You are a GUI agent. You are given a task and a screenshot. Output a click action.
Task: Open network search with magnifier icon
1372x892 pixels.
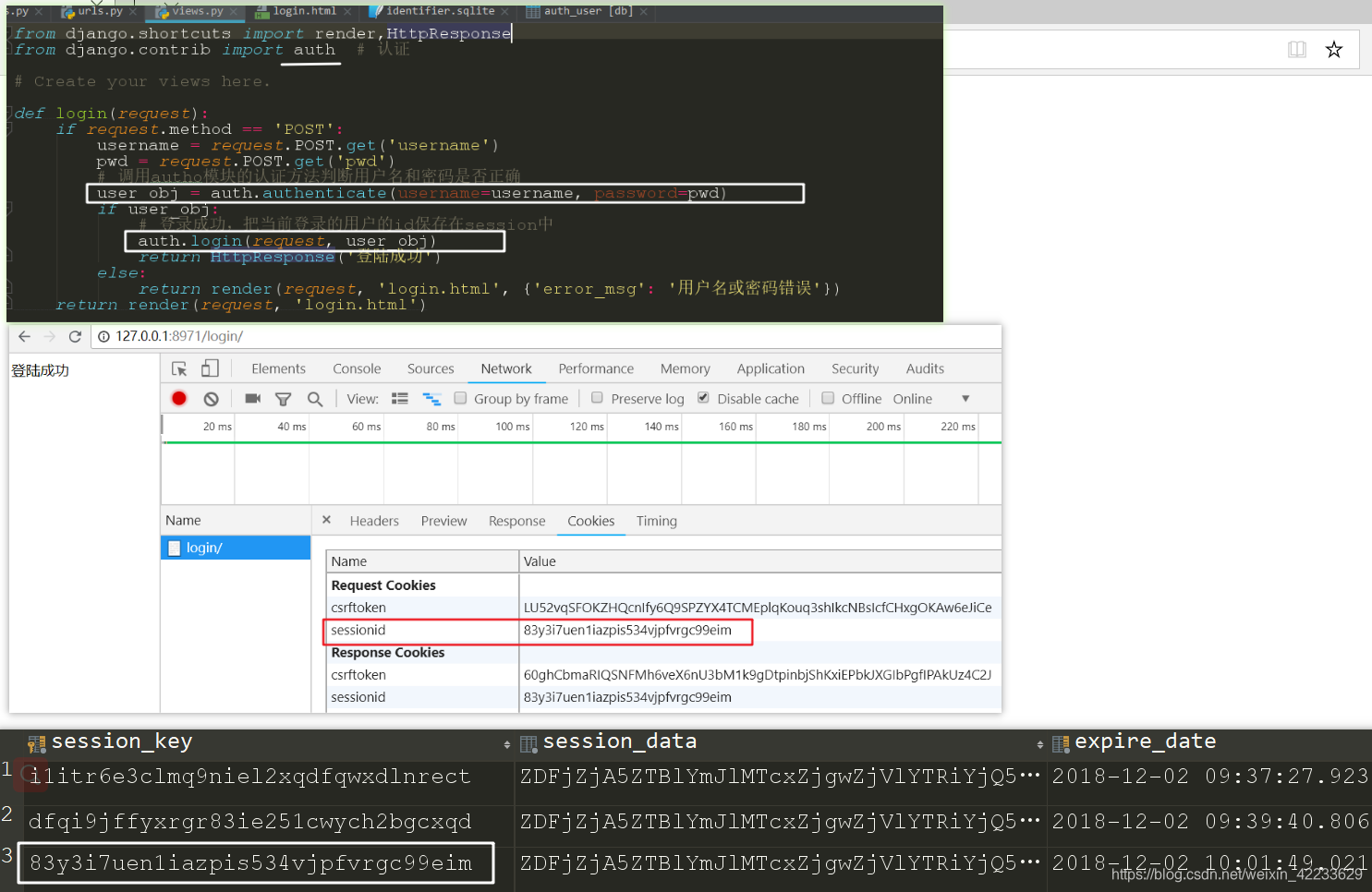(315, 399)
